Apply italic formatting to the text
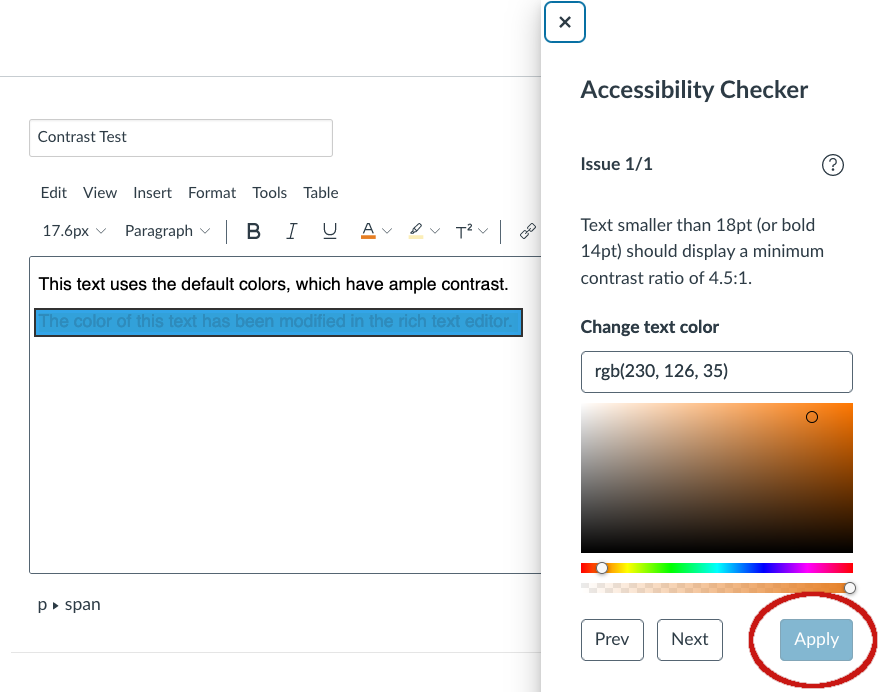Viewport: 889px width, 692px height. click(x=292, y=231)
